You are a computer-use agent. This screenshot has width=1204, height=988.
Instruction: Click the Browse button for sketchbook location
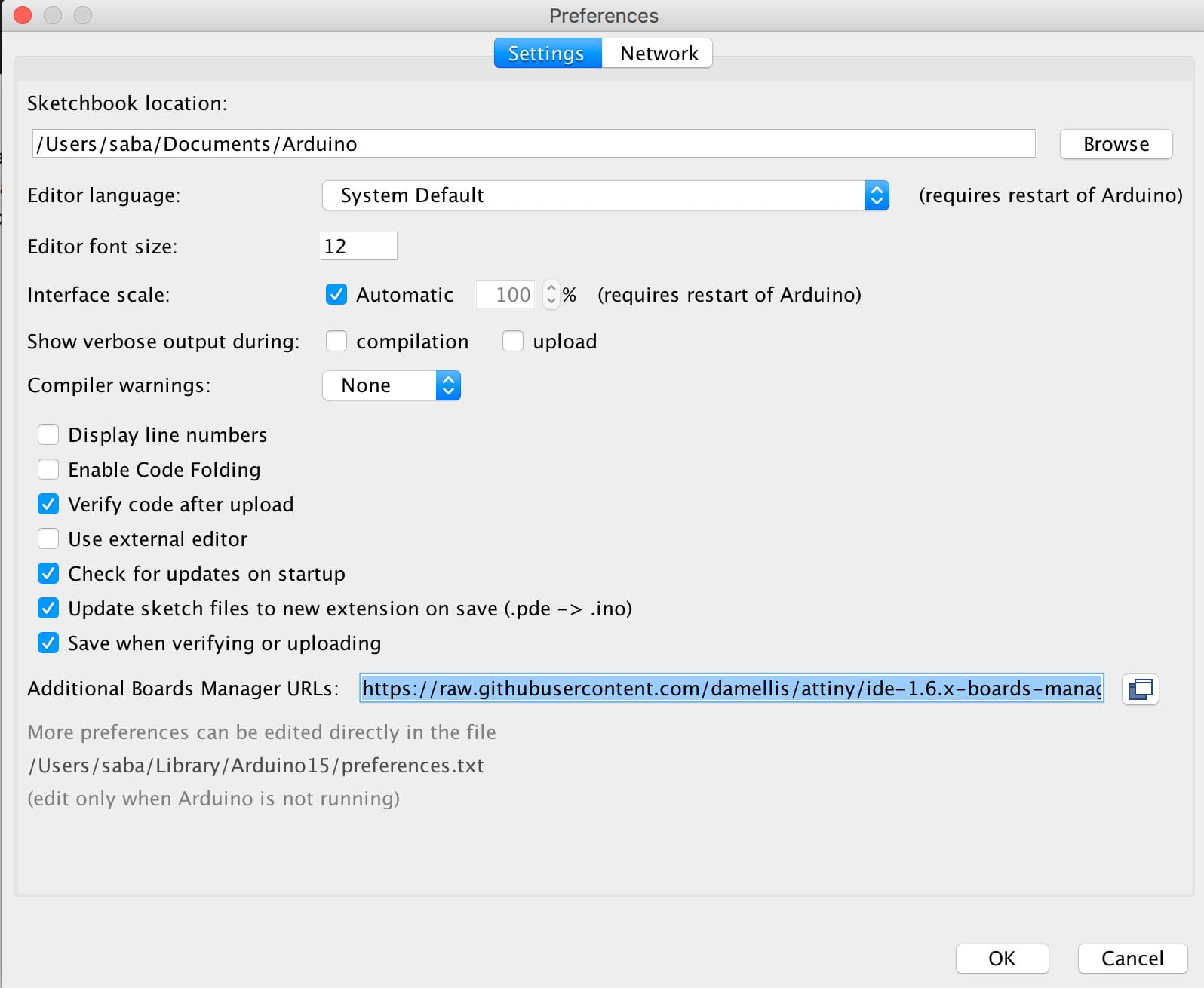1116,144
